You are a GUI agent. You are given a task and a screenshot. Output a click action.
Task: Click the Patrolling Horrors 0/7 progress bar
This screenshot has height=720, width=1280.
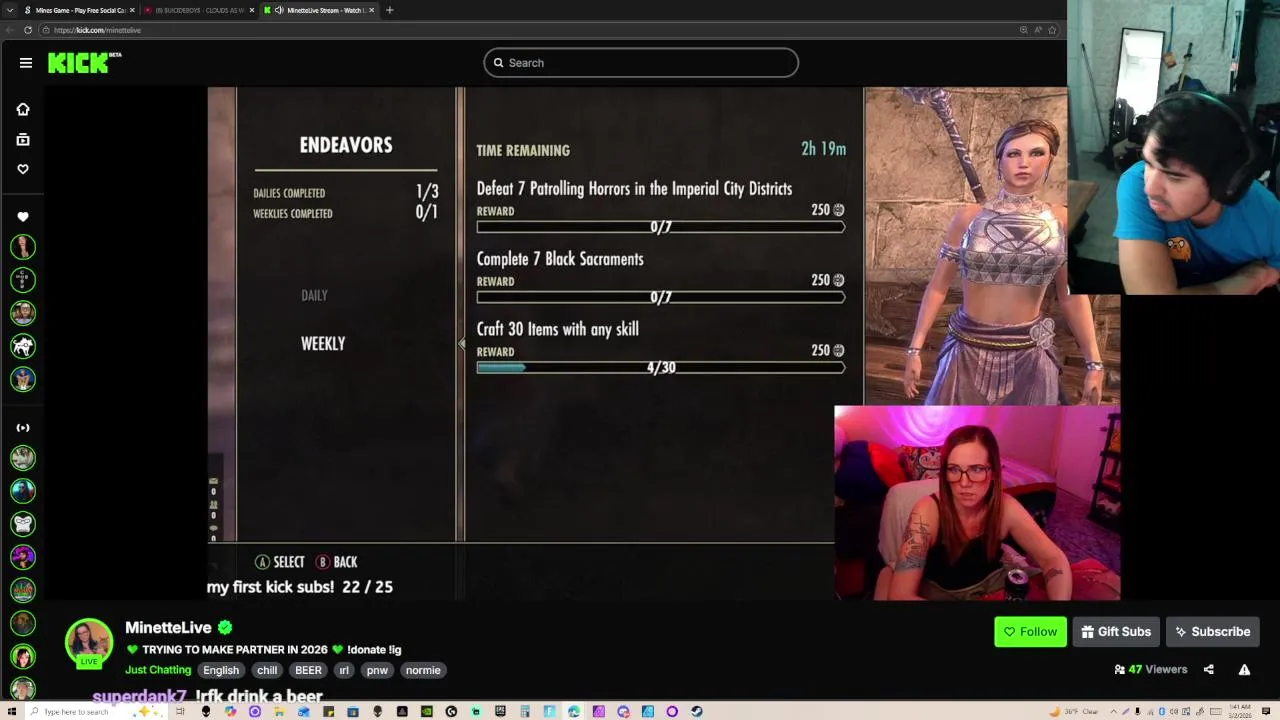click(661, 227)
